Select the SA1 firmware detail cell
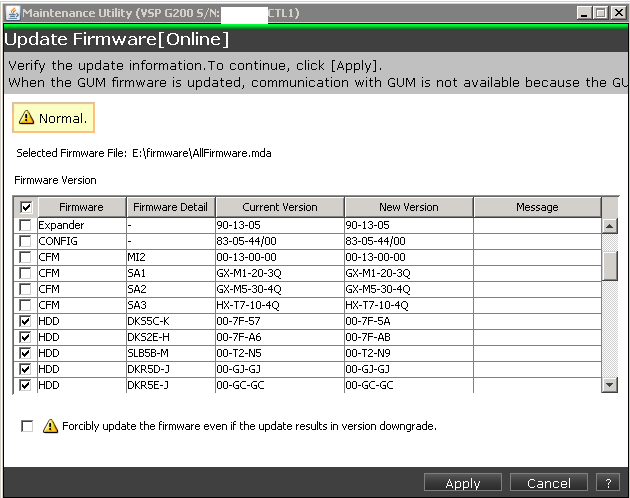Viewport: 630px width, 498px height. point(171,273)
